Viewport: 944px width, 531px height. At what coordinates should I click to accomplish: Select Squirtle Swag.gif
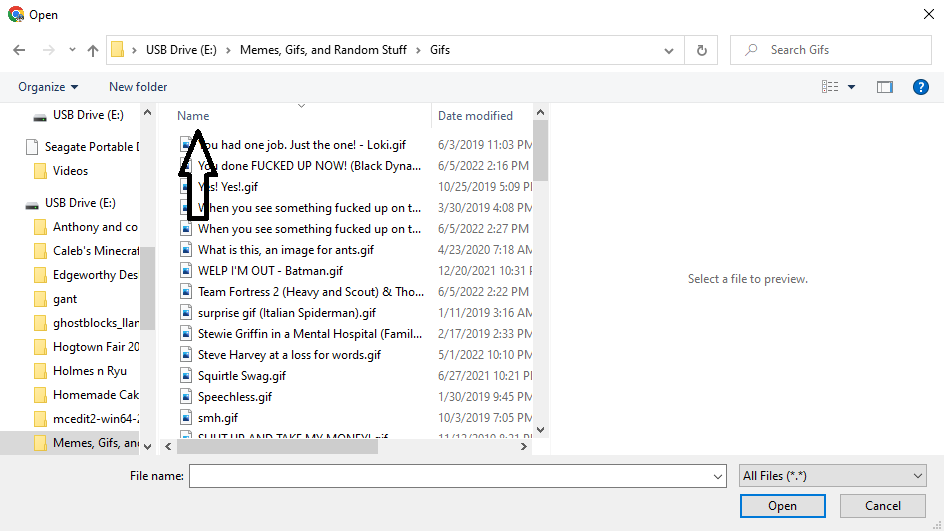click(241, 376)
